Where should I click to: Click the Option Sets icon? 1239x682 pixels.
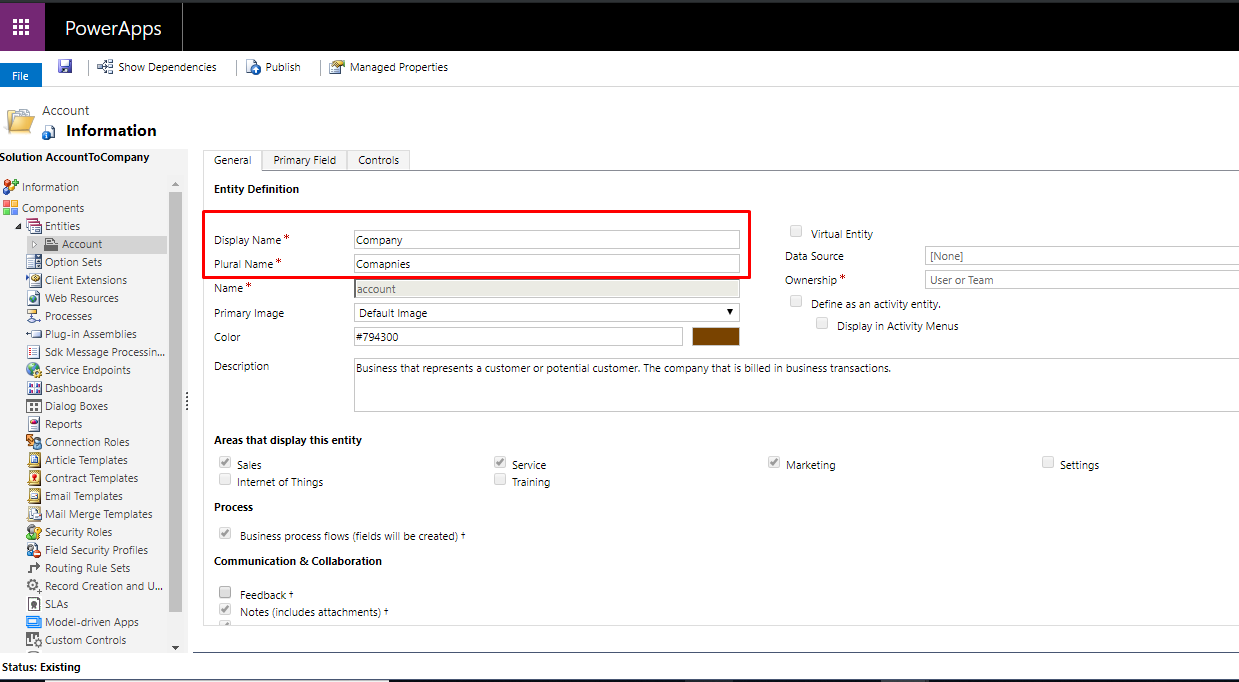tap(34, 262)
